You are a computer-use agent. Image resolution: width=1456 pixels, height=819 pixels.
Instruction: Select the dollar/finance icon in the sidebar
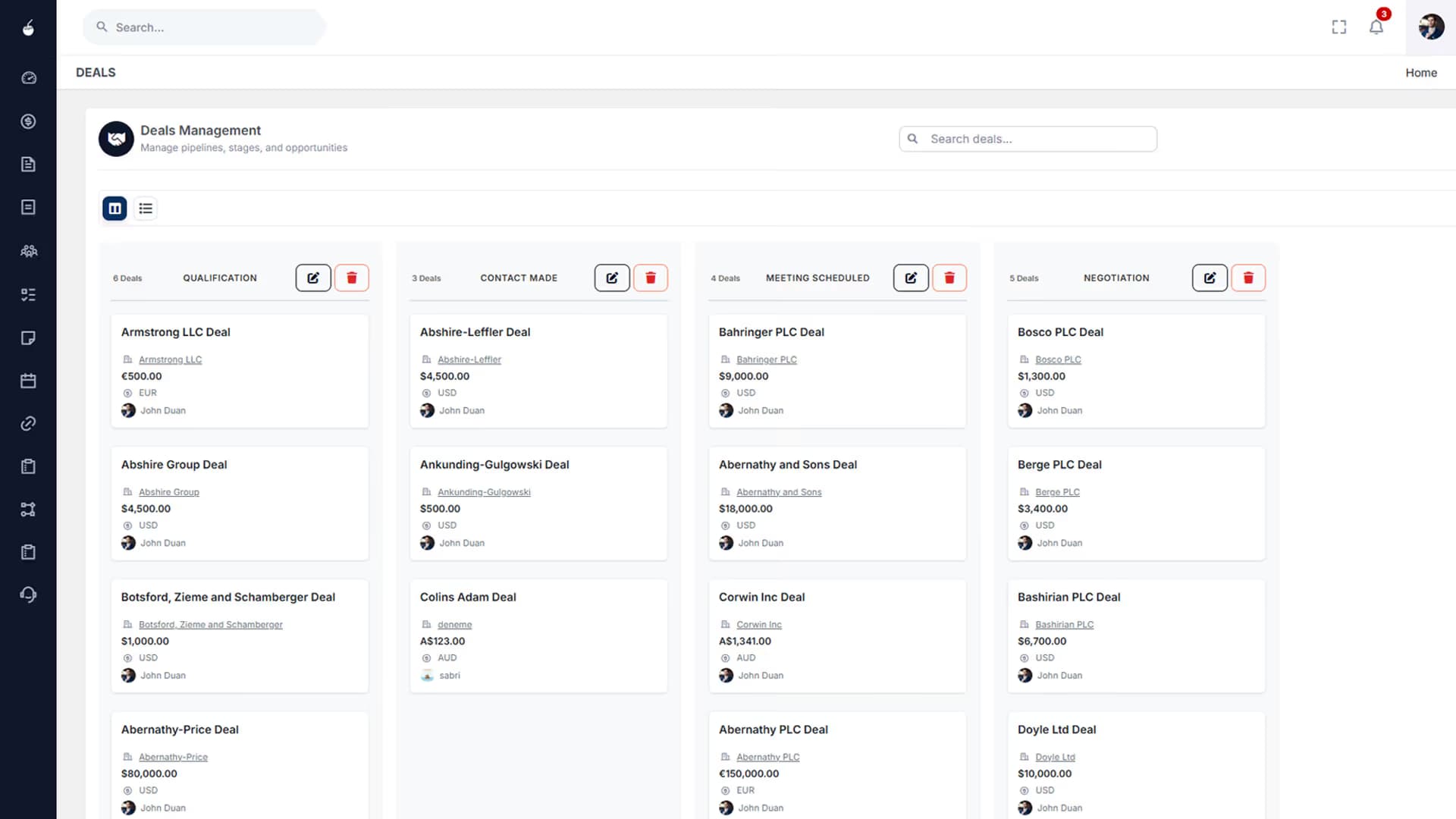[28, 121]
